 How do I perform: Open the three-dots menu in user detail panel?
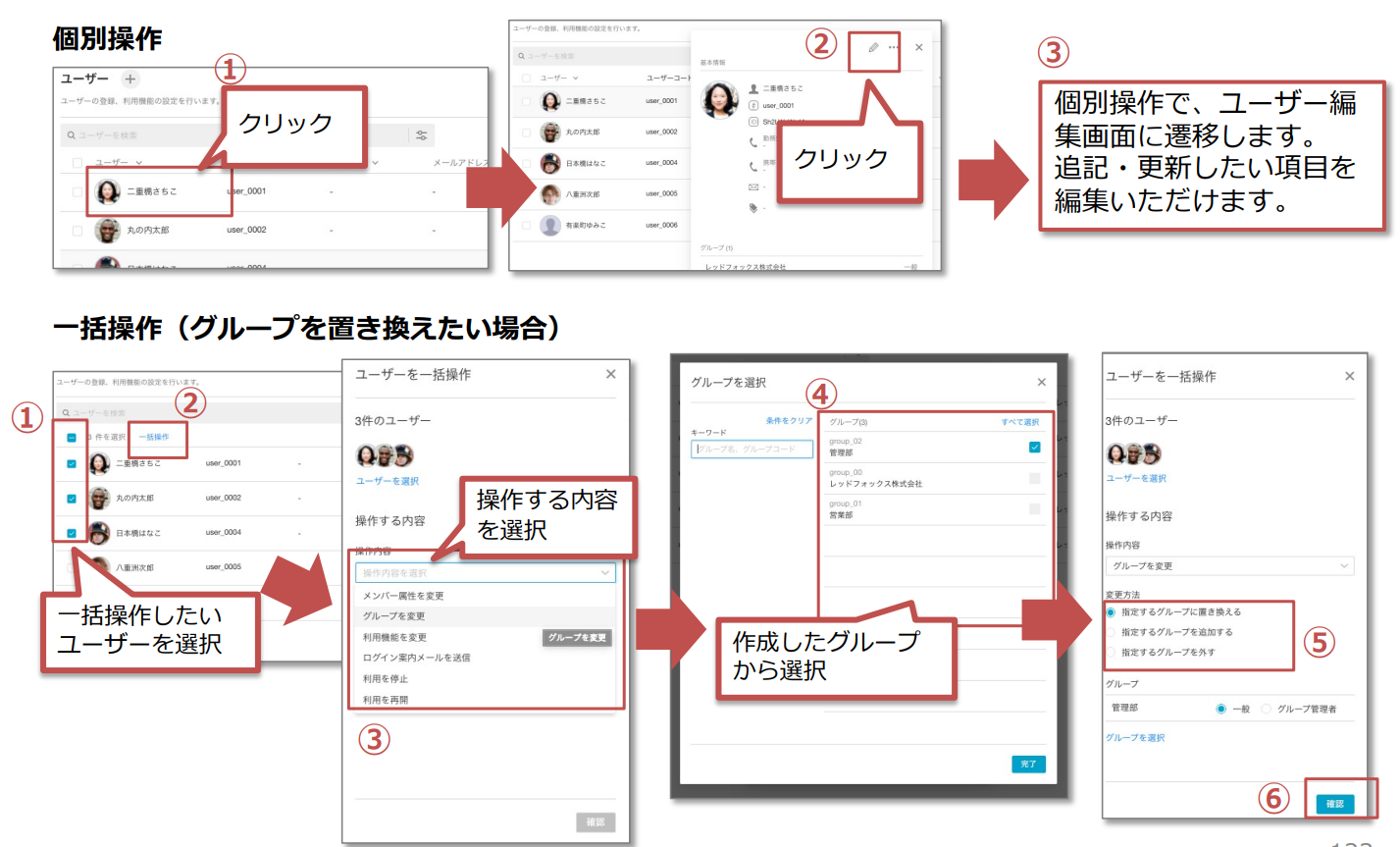tap(893, 47)
